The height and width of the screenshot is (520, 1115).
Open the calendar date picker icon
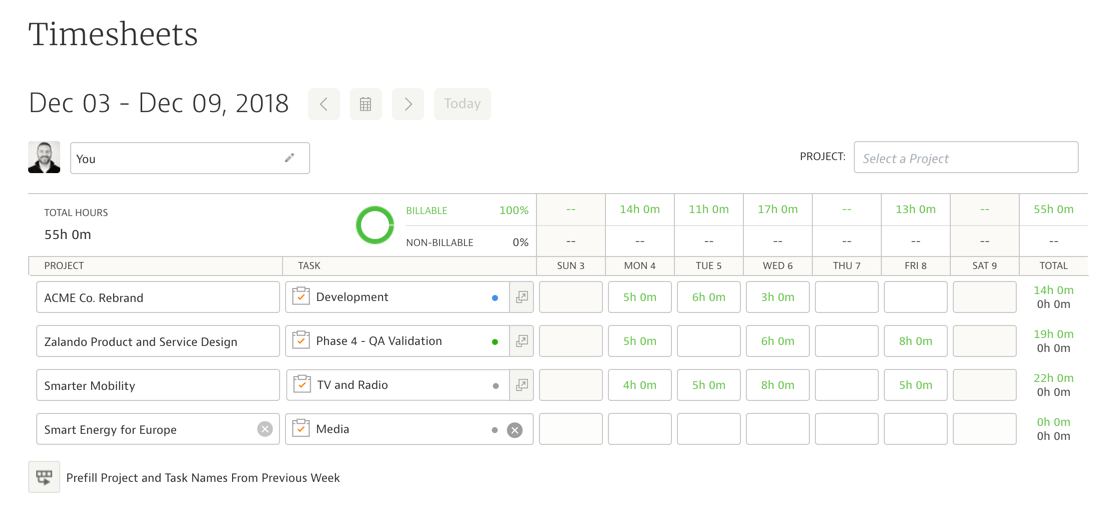pyautogui.click(x=365, y=104)
